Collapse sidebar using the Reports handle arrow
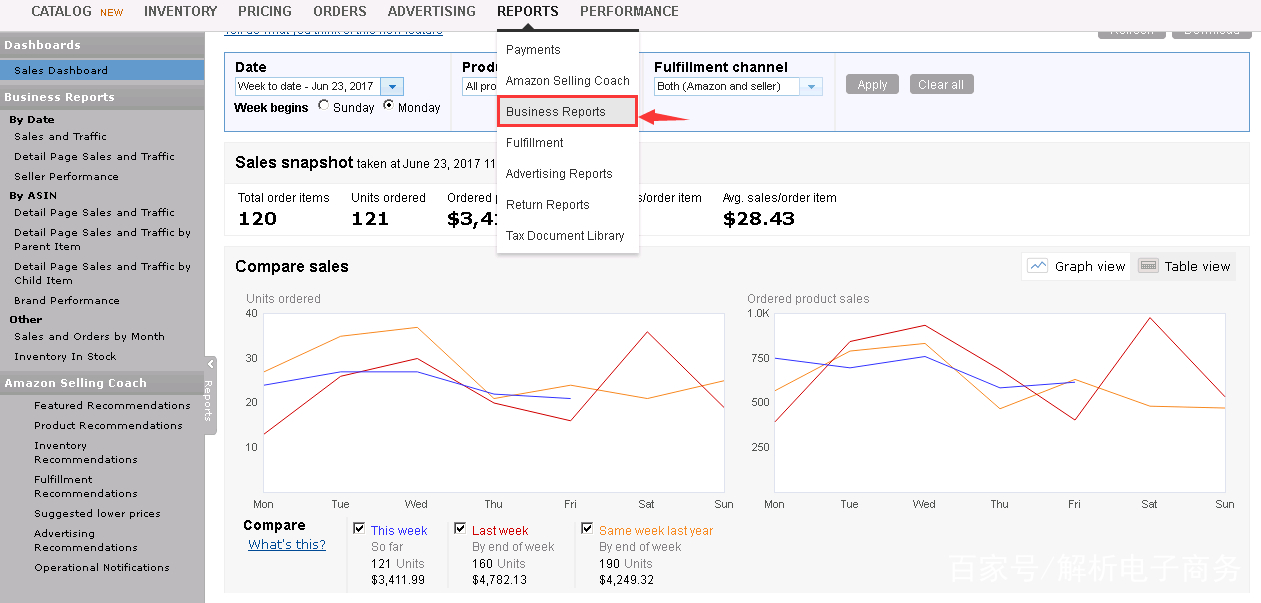Viewport: 1261px width, 603px height. [210, 364]
